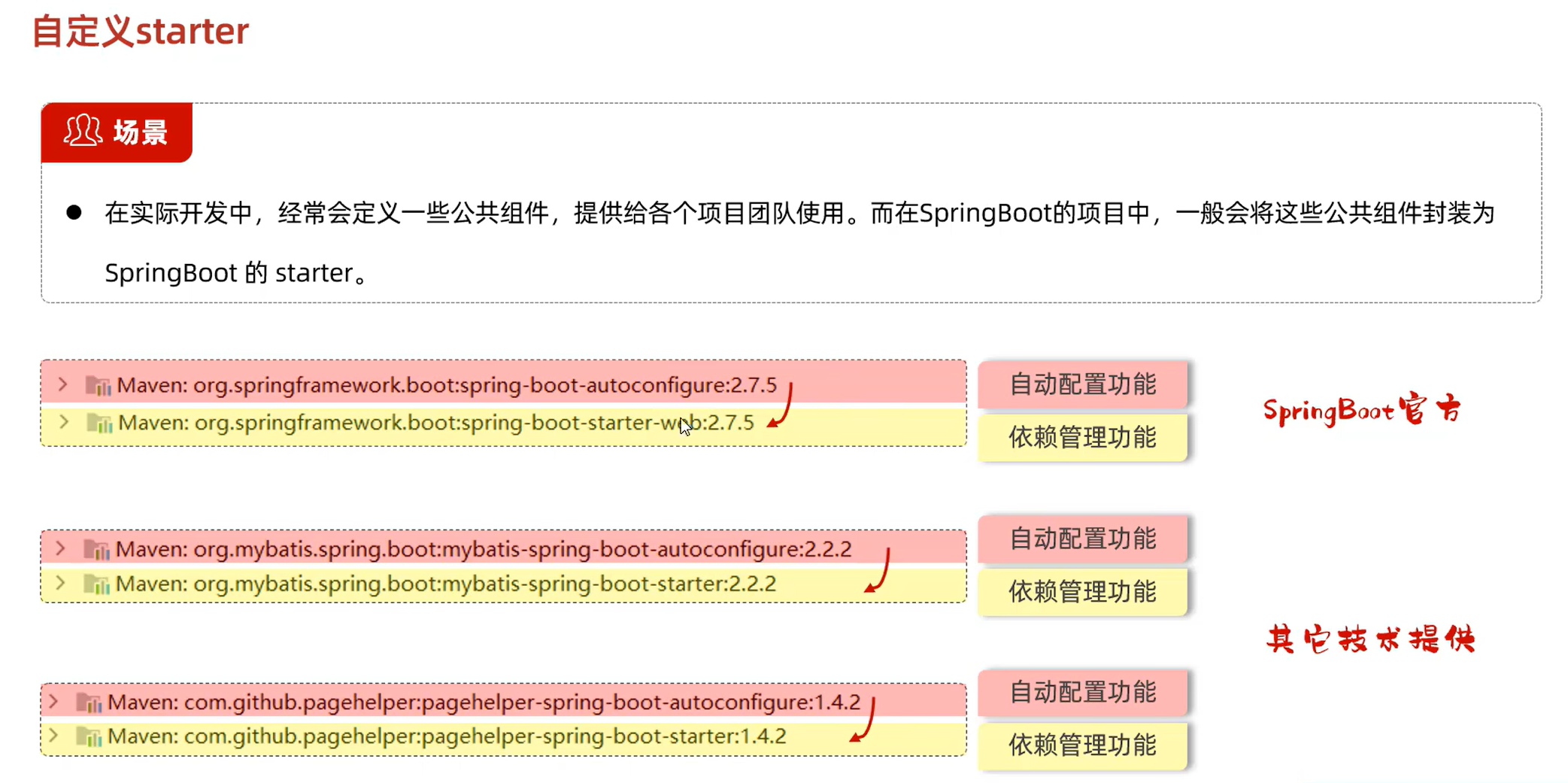Image resolution: width=1568 pixels, height=783 pixels.
Task: Click library icon of mybatis-spring-boot-autoconfigure:2.2.2
Action: pos(96,550)
